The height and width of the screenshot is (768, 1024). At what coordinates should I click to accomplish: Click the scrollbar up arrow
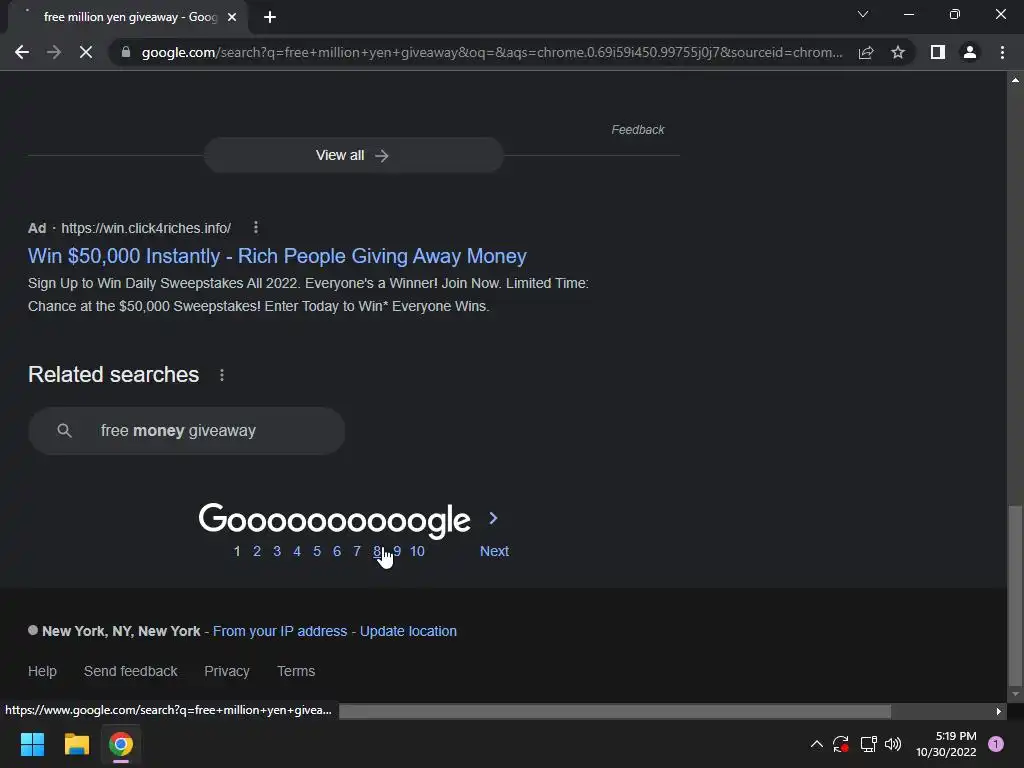coord(1015,80)
